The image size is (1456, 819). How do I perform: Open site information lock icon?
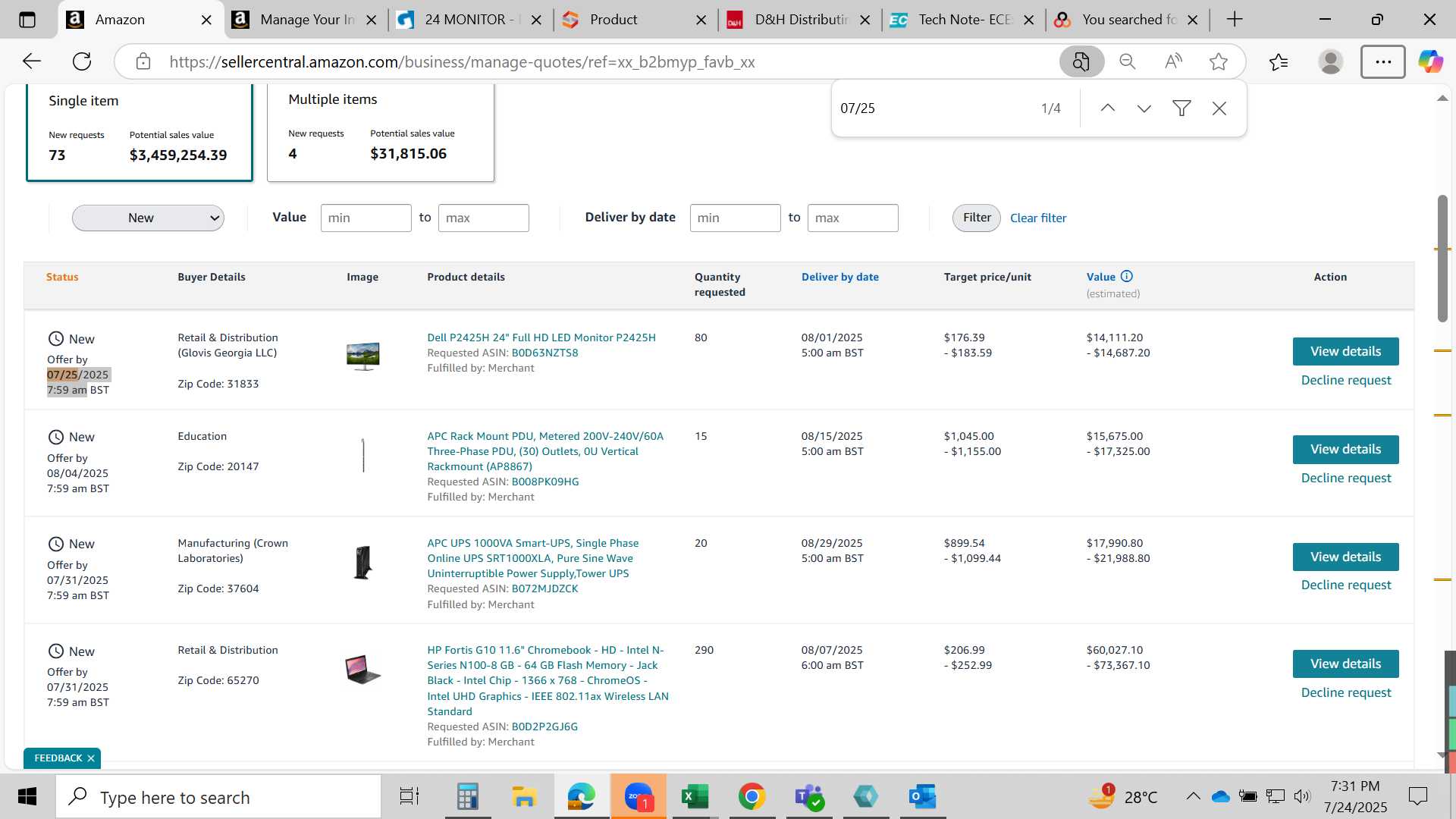143,61
